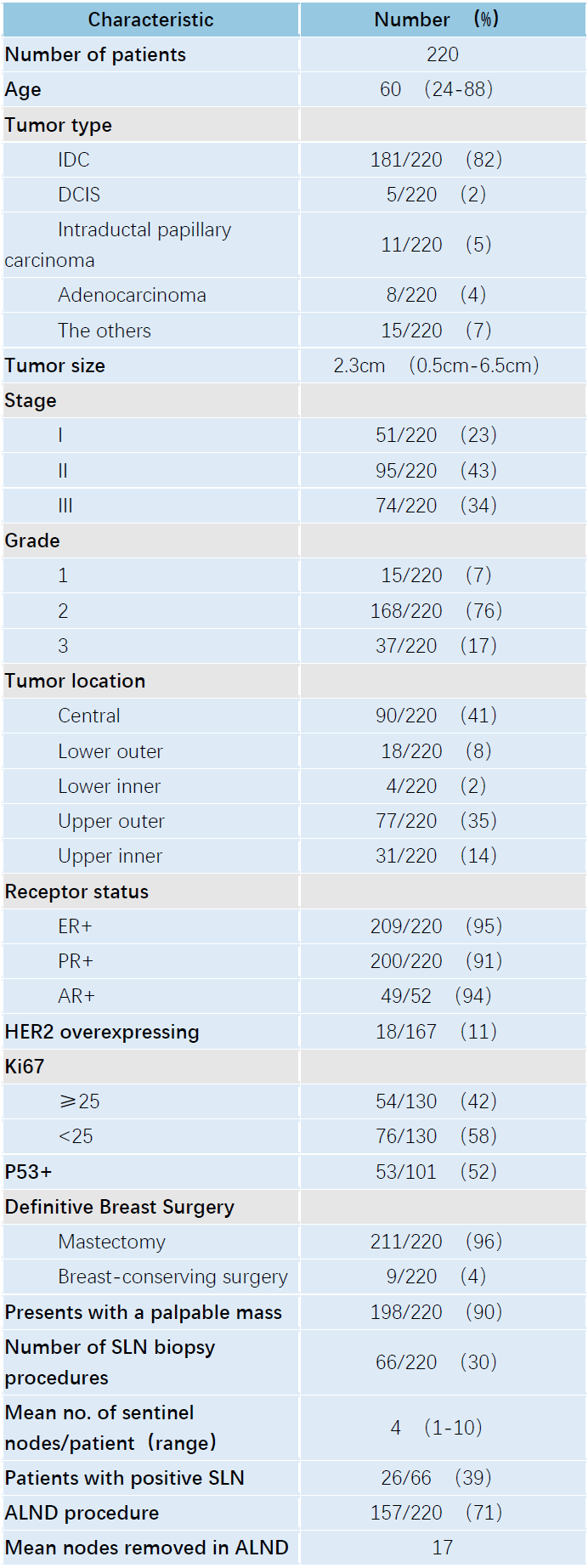Select the Tumor type section heading

[58, 125]
